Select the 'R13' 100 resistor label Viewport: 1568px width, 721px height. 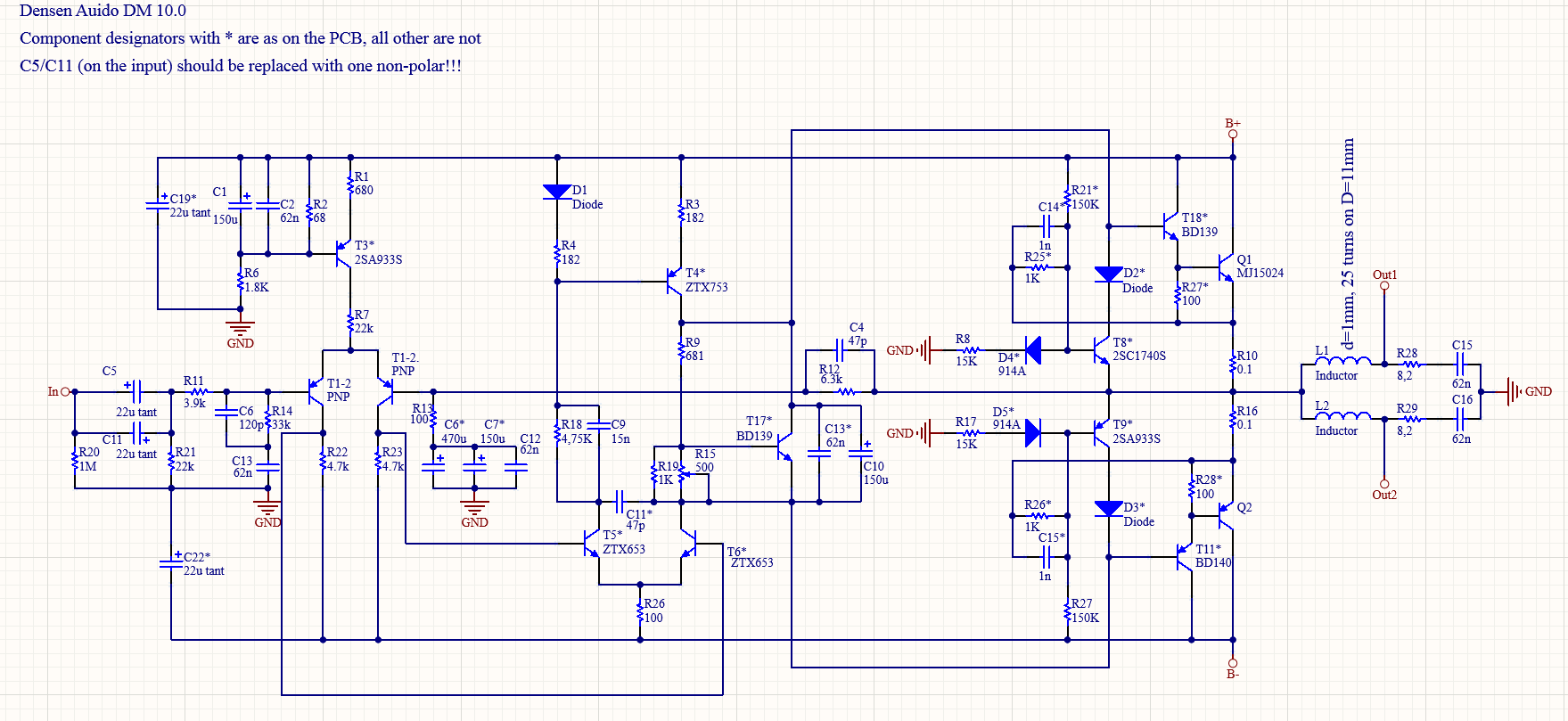(422, 408)
